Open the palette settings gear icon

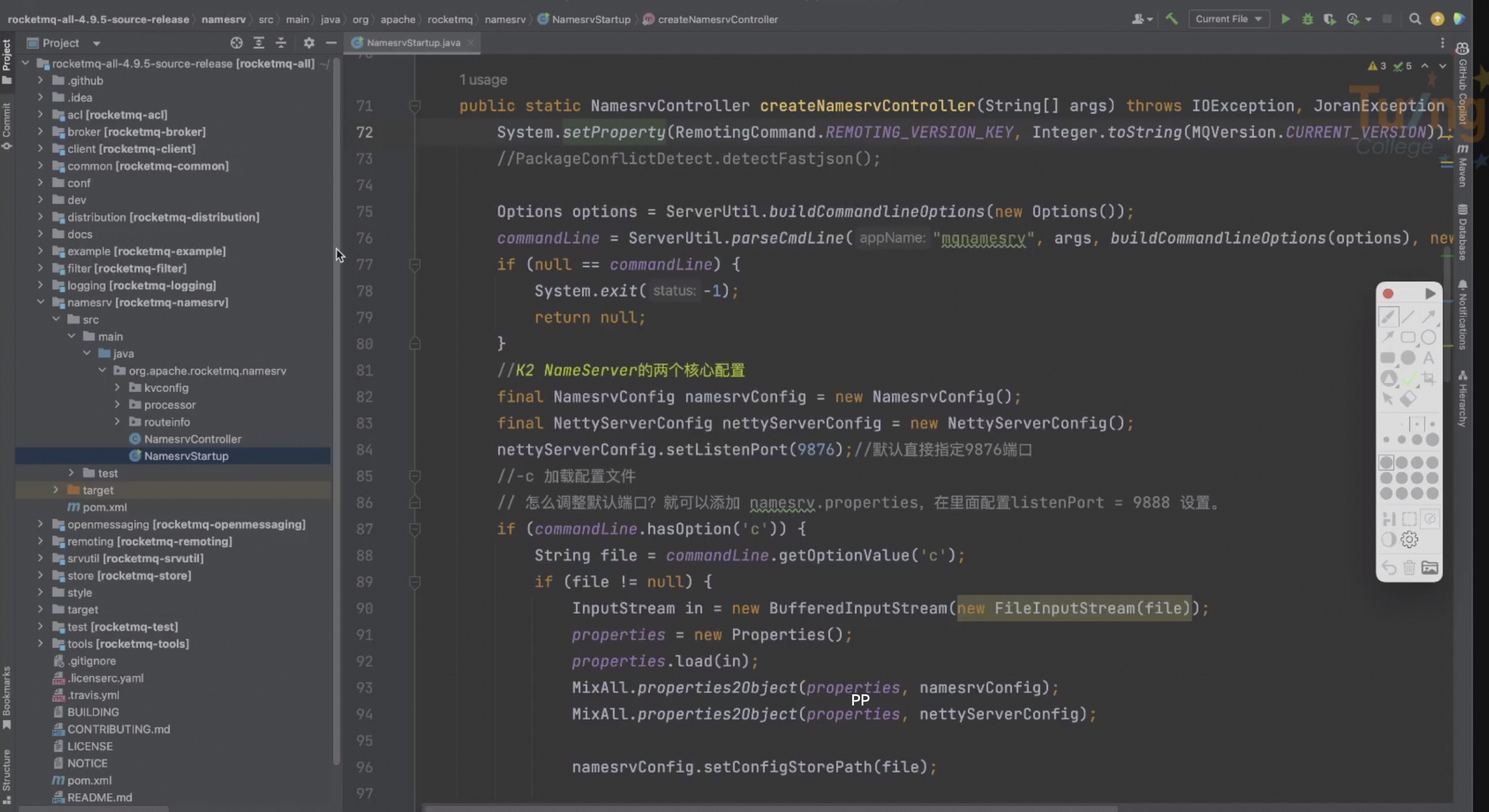click(1409, 539)
